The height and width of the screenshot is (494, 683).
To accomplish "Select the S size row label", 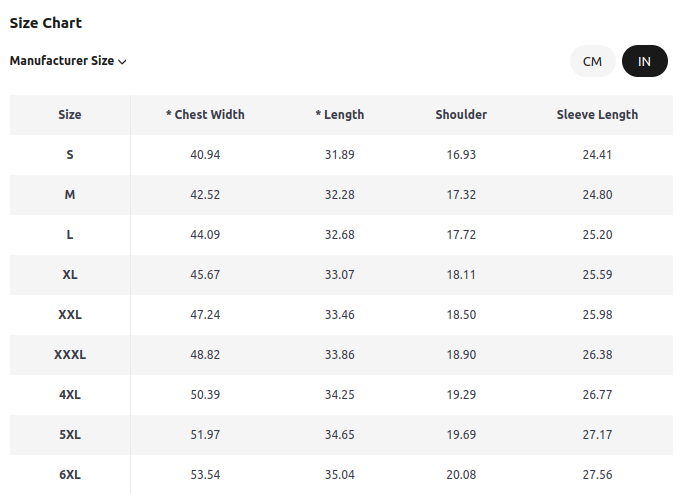I will [x=70, y=155].
